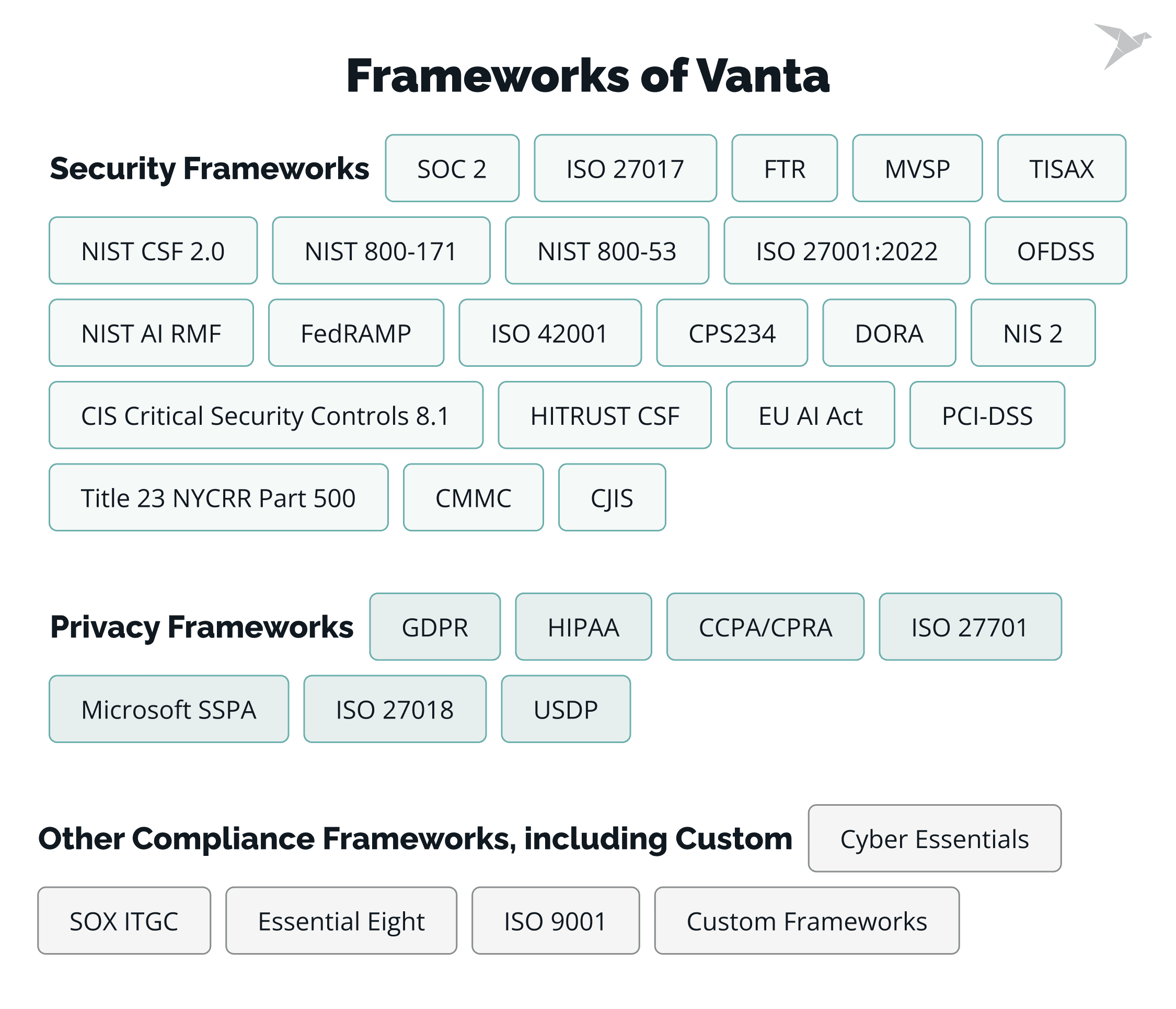This screenshot has height=1009, width=1176.
Task: Select CIS Critical Security Controls 8.1
Action: 266,415
